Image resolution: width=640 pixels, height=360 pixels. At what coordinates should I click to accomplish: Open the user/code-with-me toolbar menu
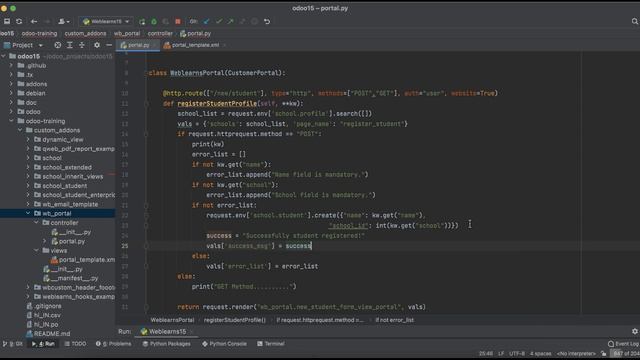(63, 21)
